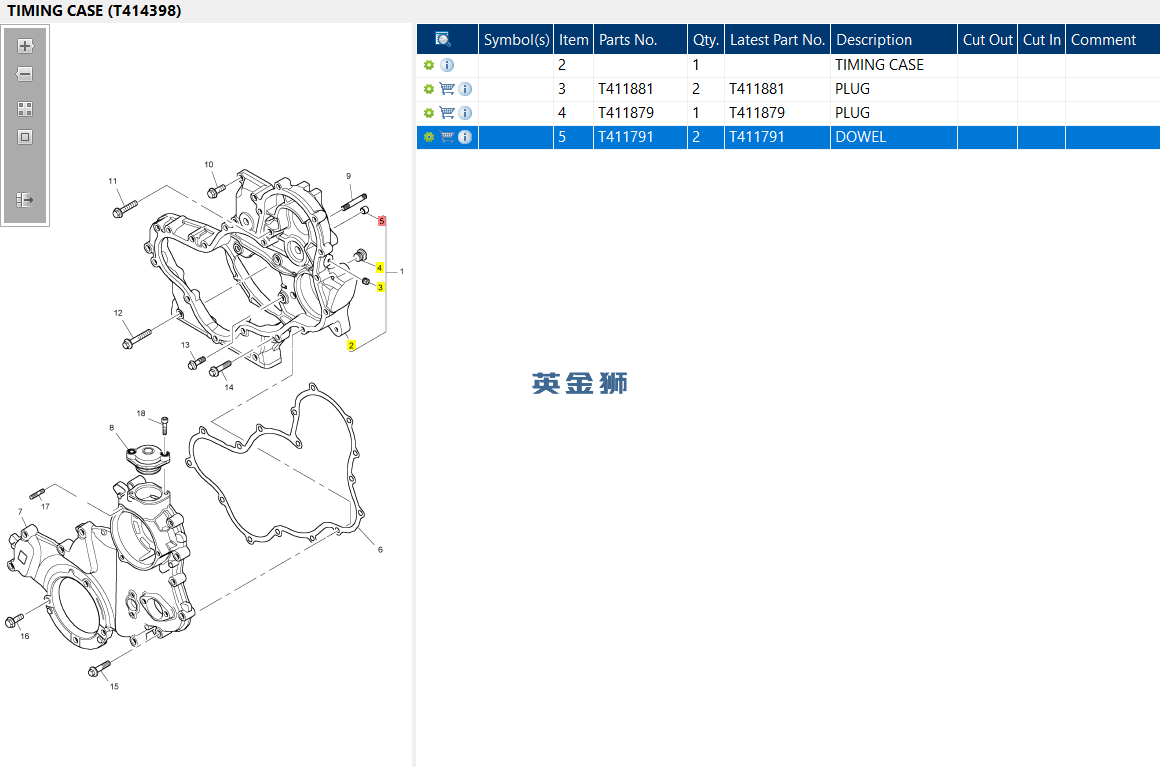Click callout number 9 stud label
Image resolution: width=1160 pixels, height=767 pixels.
(x=348, y=176)
